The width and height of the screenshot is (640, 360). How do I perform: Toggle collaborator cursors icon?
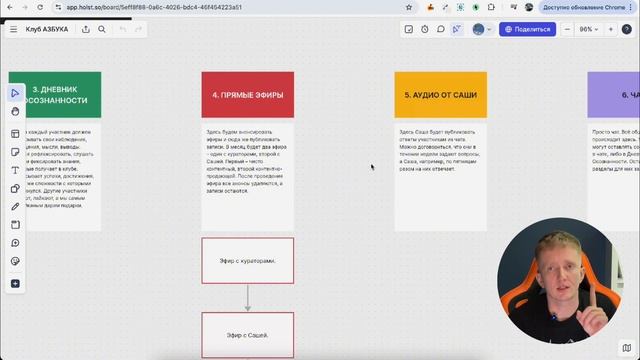[x=457, y=29]
